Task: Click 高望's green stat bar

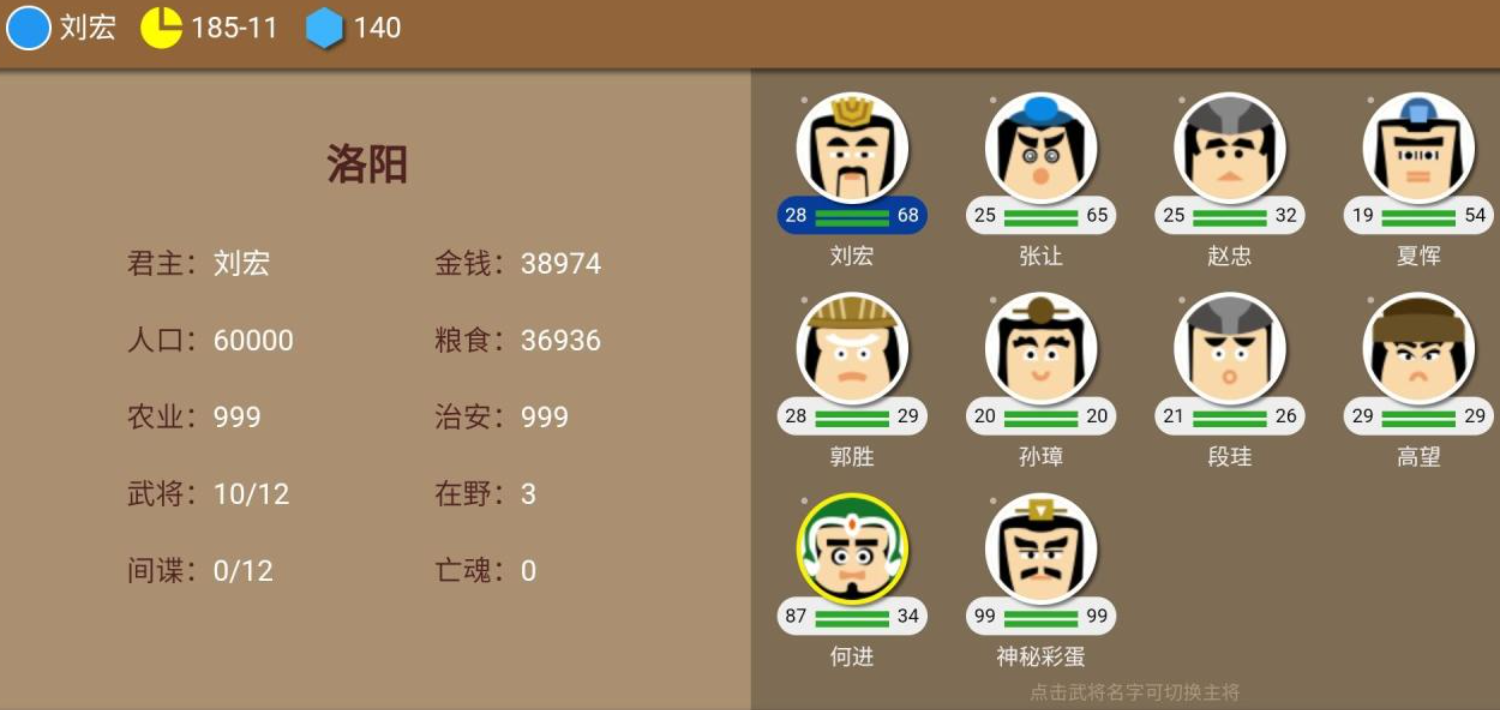Action: 1419,416
